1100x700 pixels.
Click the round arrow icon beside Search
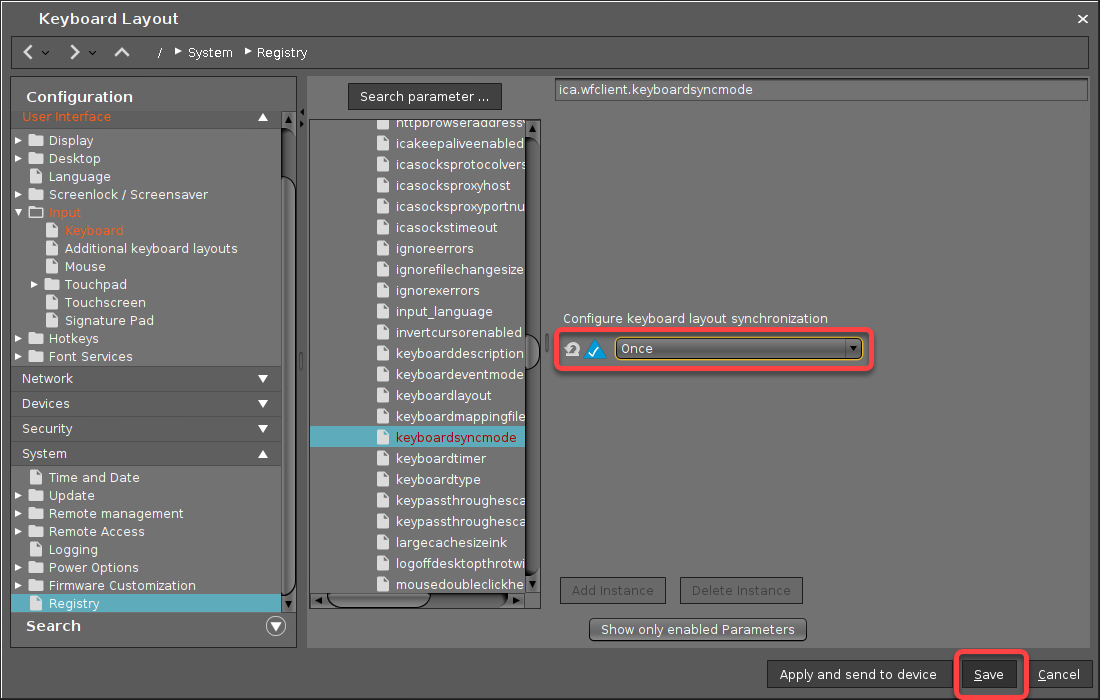276,626
